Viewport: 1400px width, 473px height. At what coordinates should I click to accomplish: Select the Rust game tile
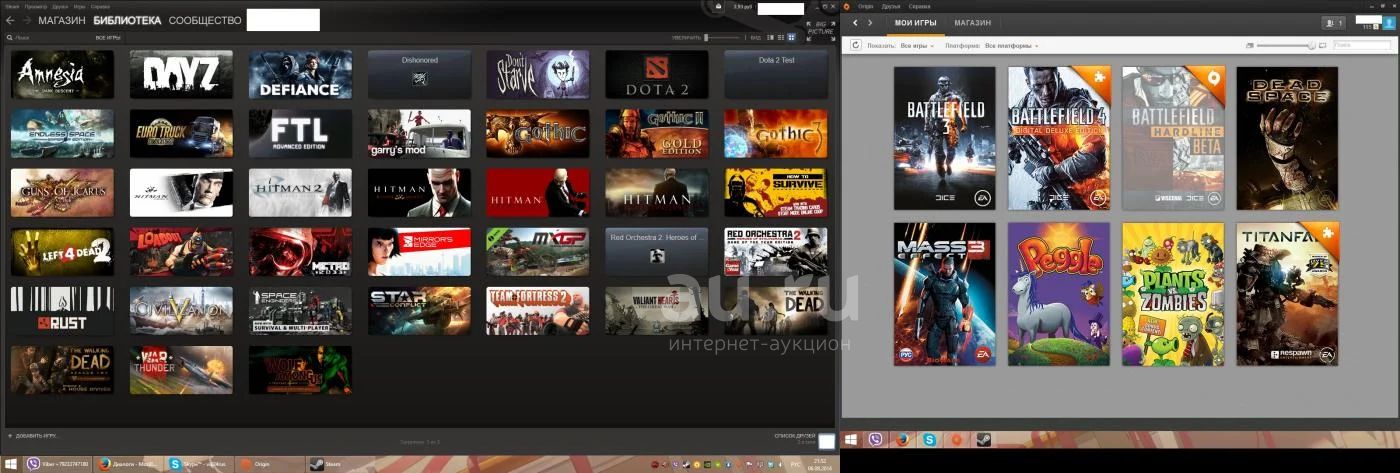(62, 311)
